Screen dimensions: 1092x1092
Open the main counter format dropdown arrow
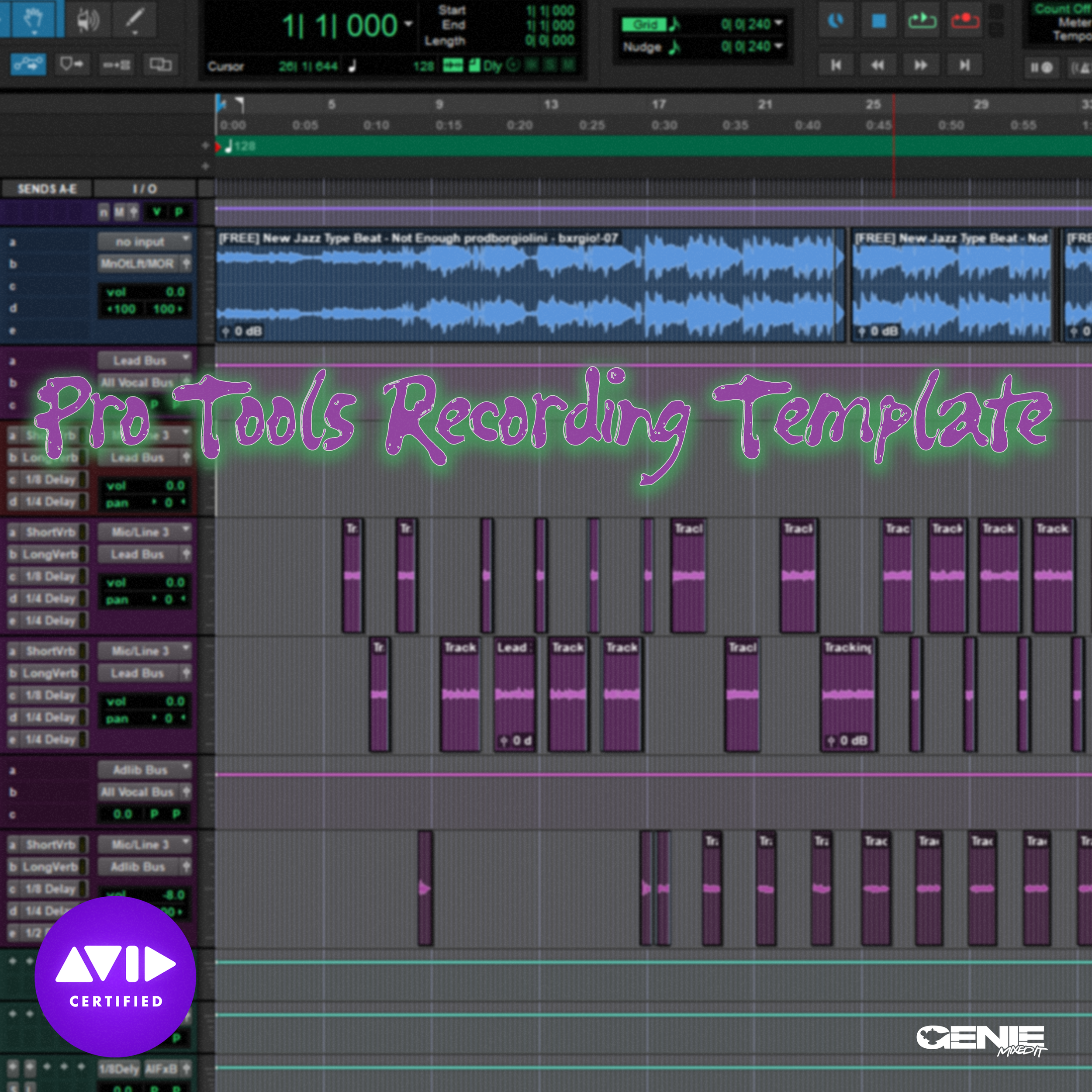tap(408, 25)
